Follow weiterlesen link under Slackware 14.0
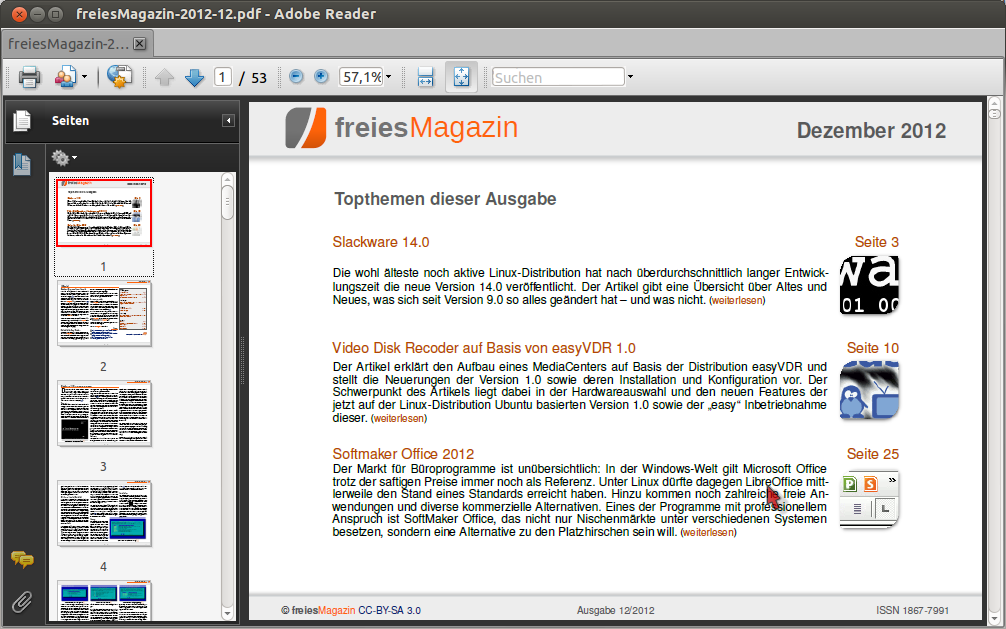Screen dimensions: 1006x629 (x=737, y=301)
